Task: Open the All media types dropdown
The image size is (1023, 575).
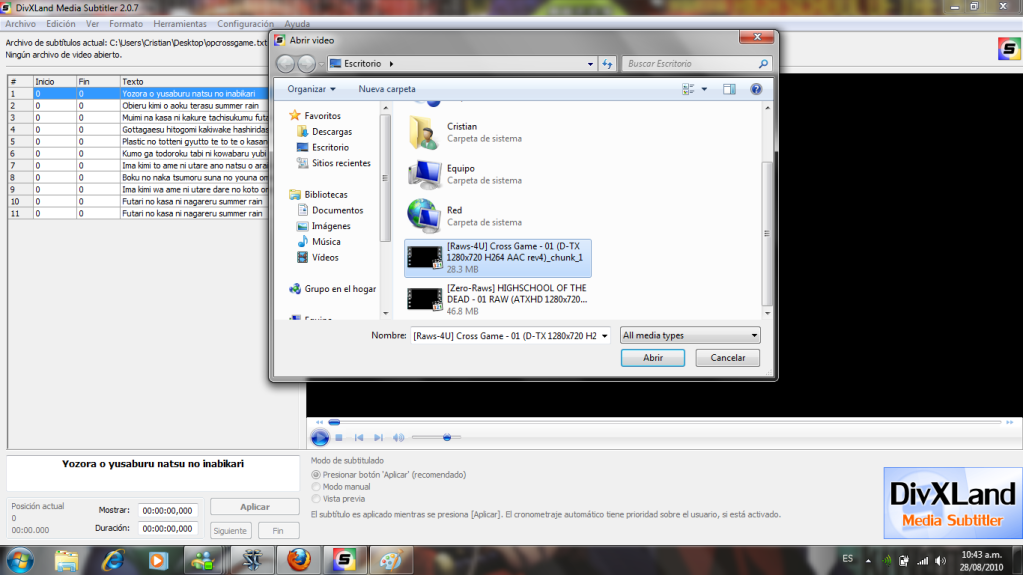Action: pos(690,335)
